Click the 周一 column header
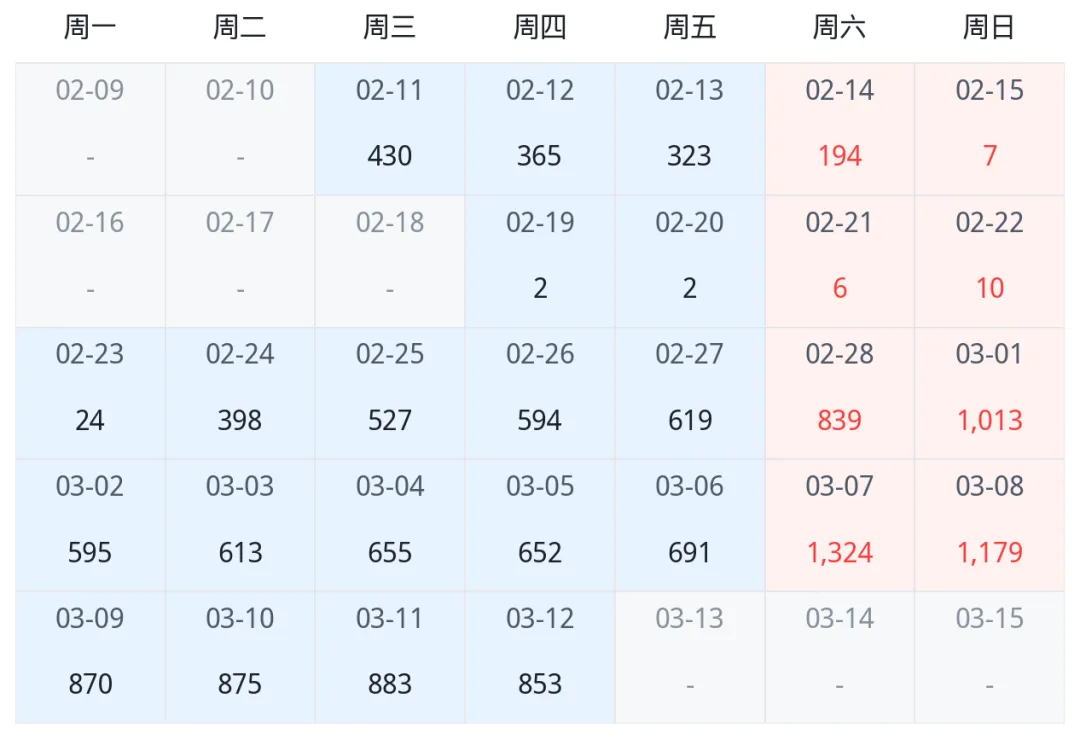Screen dimensions: 1080x739 (x=90, y=28)
